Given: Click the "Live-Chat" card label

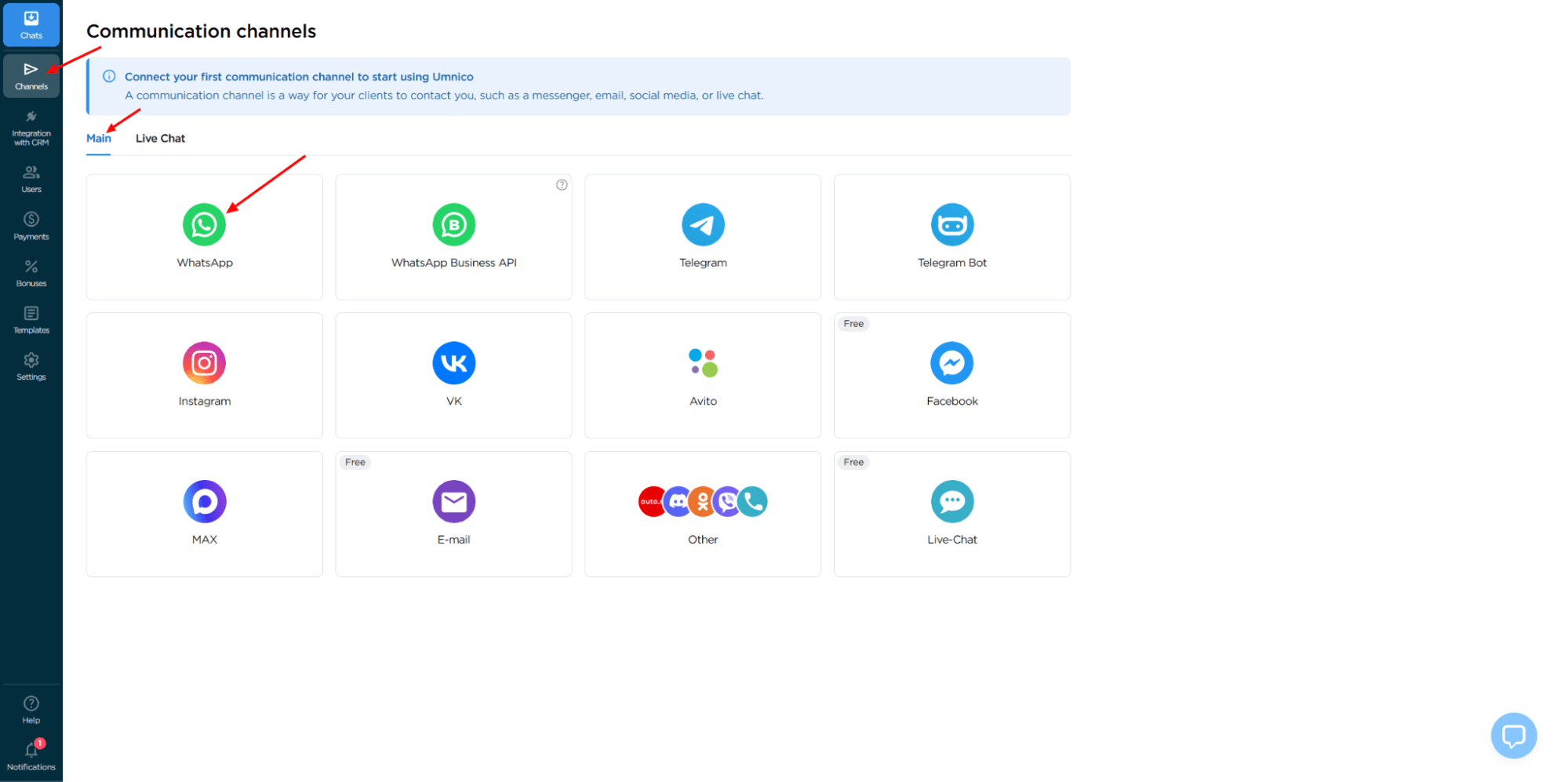Looking at the screenshot, I should click(952, 540).
